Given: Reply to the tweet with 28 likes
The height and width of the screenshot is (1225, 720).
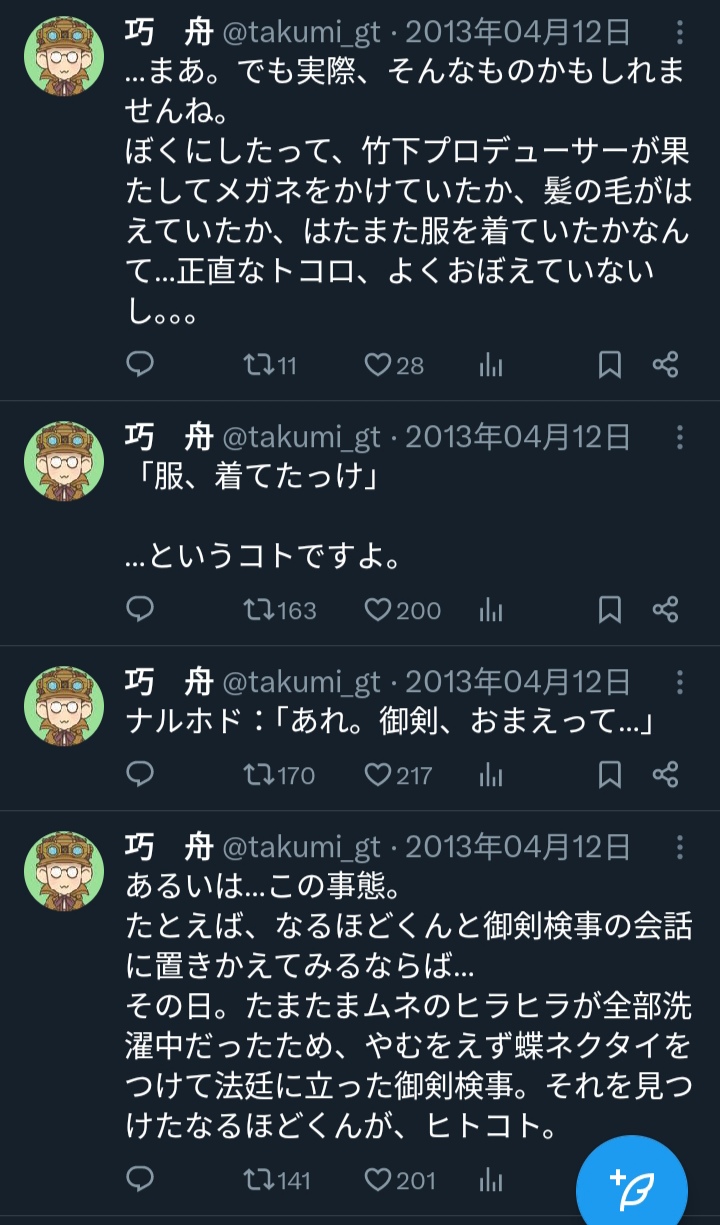Looking at the screenshot, I should (140, 365).
